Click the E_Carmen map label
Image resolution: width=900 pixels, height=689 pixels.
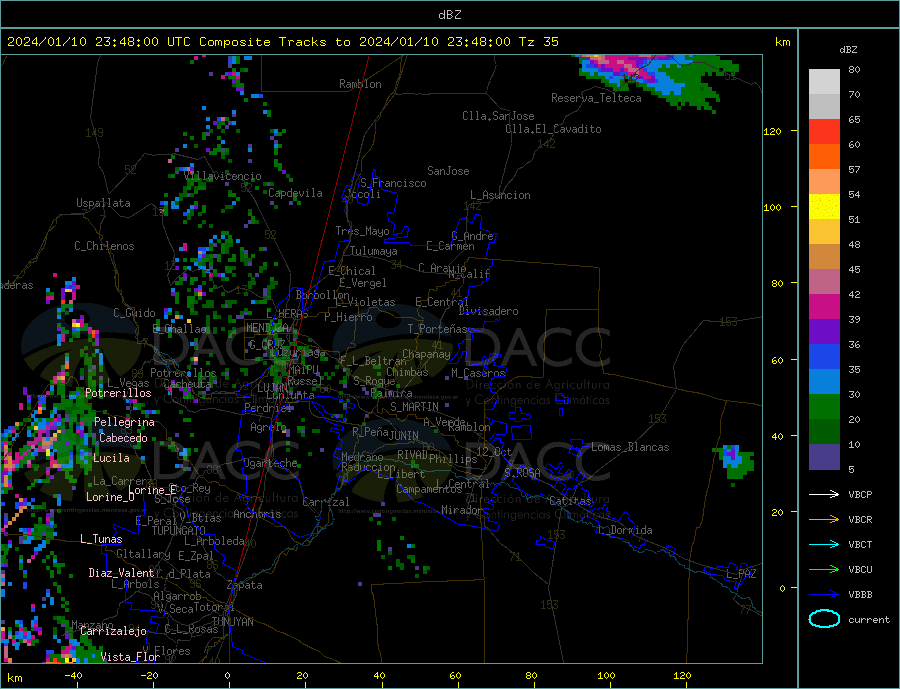[x=450, y=246]
